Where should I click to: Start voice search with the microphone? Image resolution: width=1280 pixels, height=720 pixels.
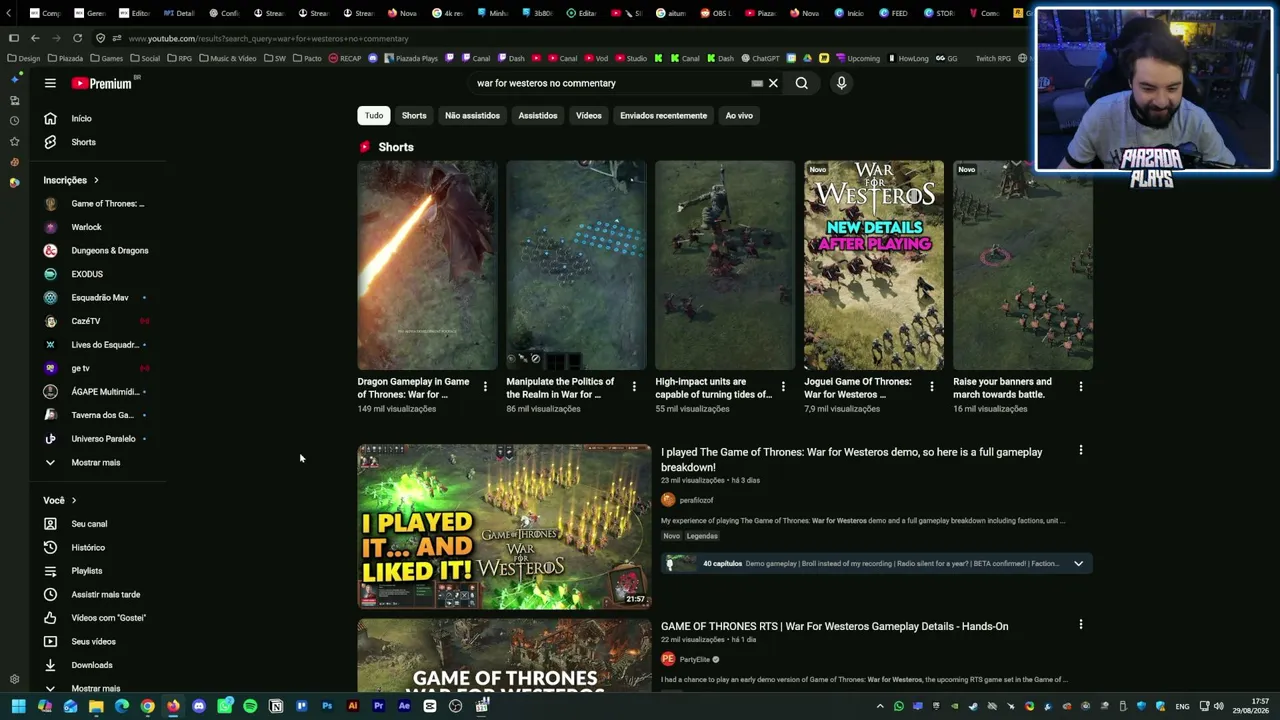pos(841,83)
